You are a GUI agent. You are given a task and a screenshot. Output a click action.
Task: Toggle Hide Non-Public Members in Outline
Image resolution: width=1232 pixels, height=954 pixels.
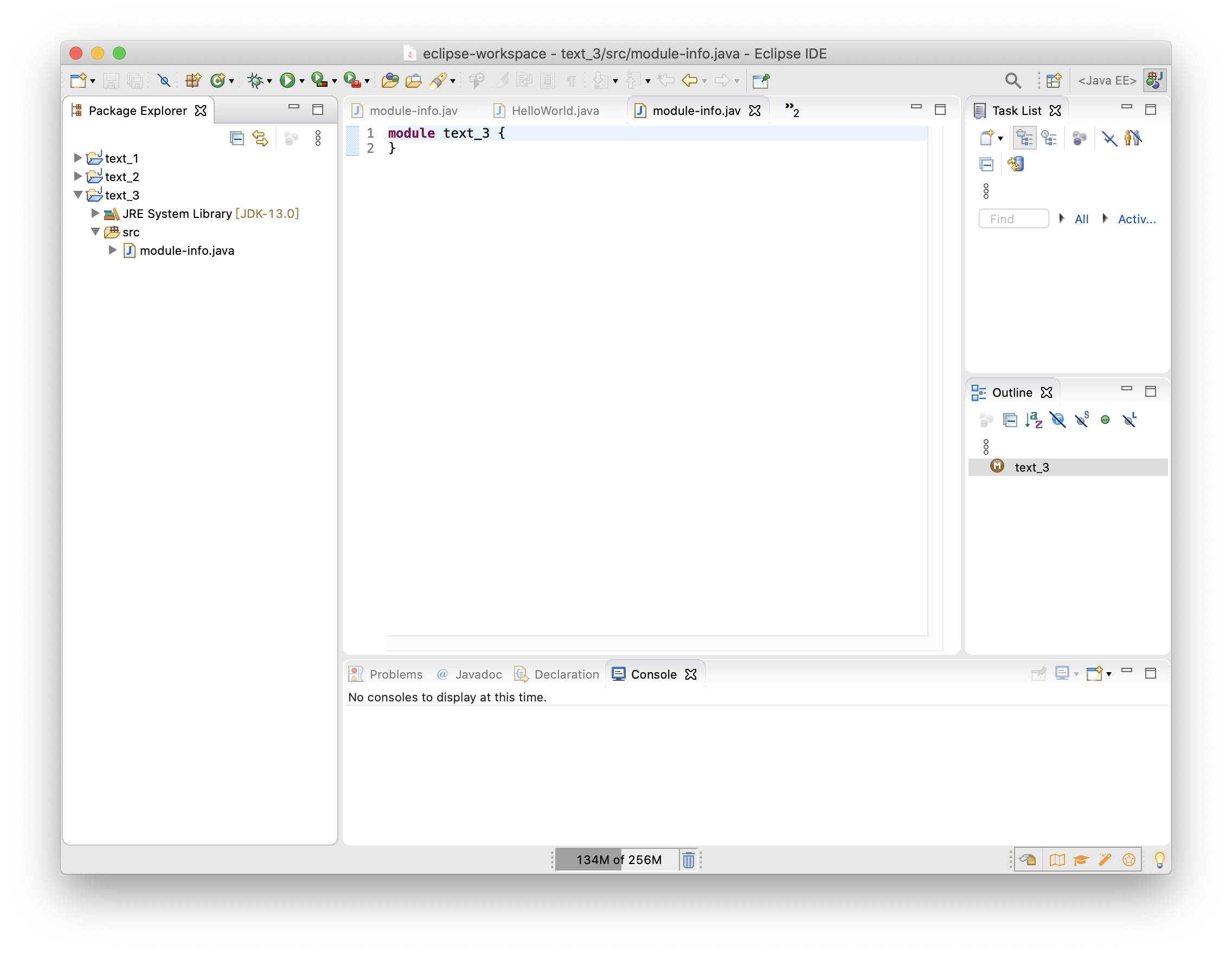coord(1105,420)
